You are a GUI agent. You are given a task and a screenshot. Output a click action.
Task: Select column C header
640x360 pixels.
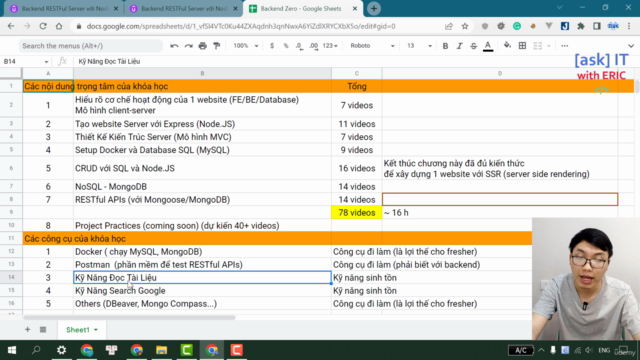pyautogui.click(x=356, y=73)
